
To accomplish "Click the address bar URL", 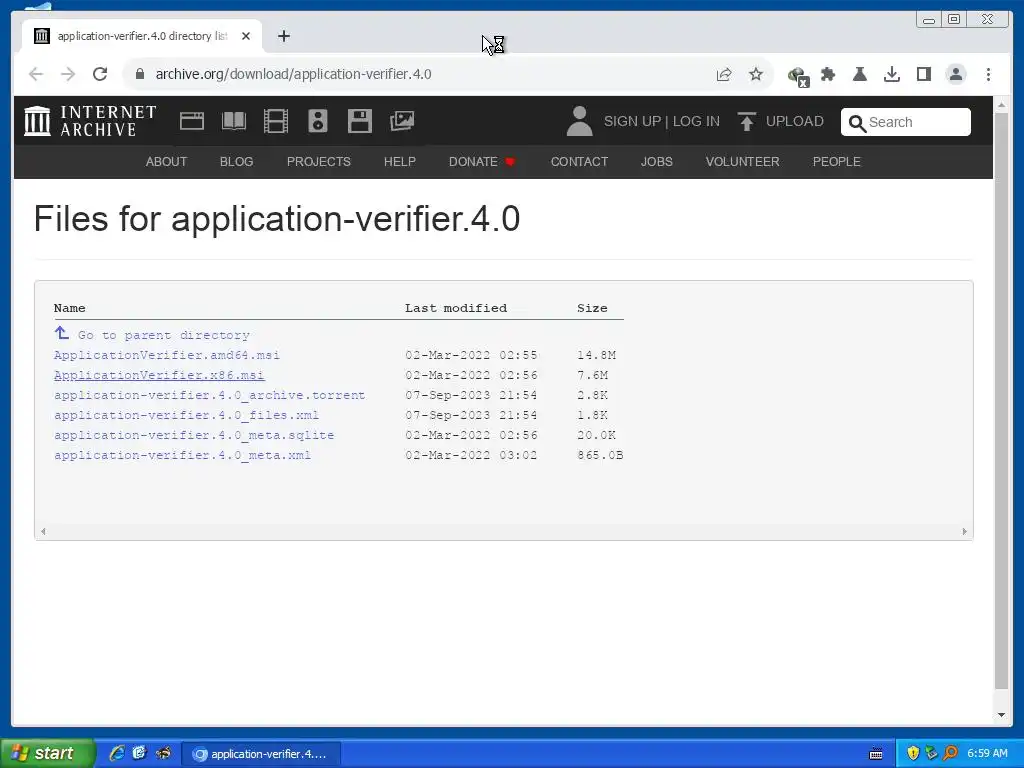I will [293, 74].
